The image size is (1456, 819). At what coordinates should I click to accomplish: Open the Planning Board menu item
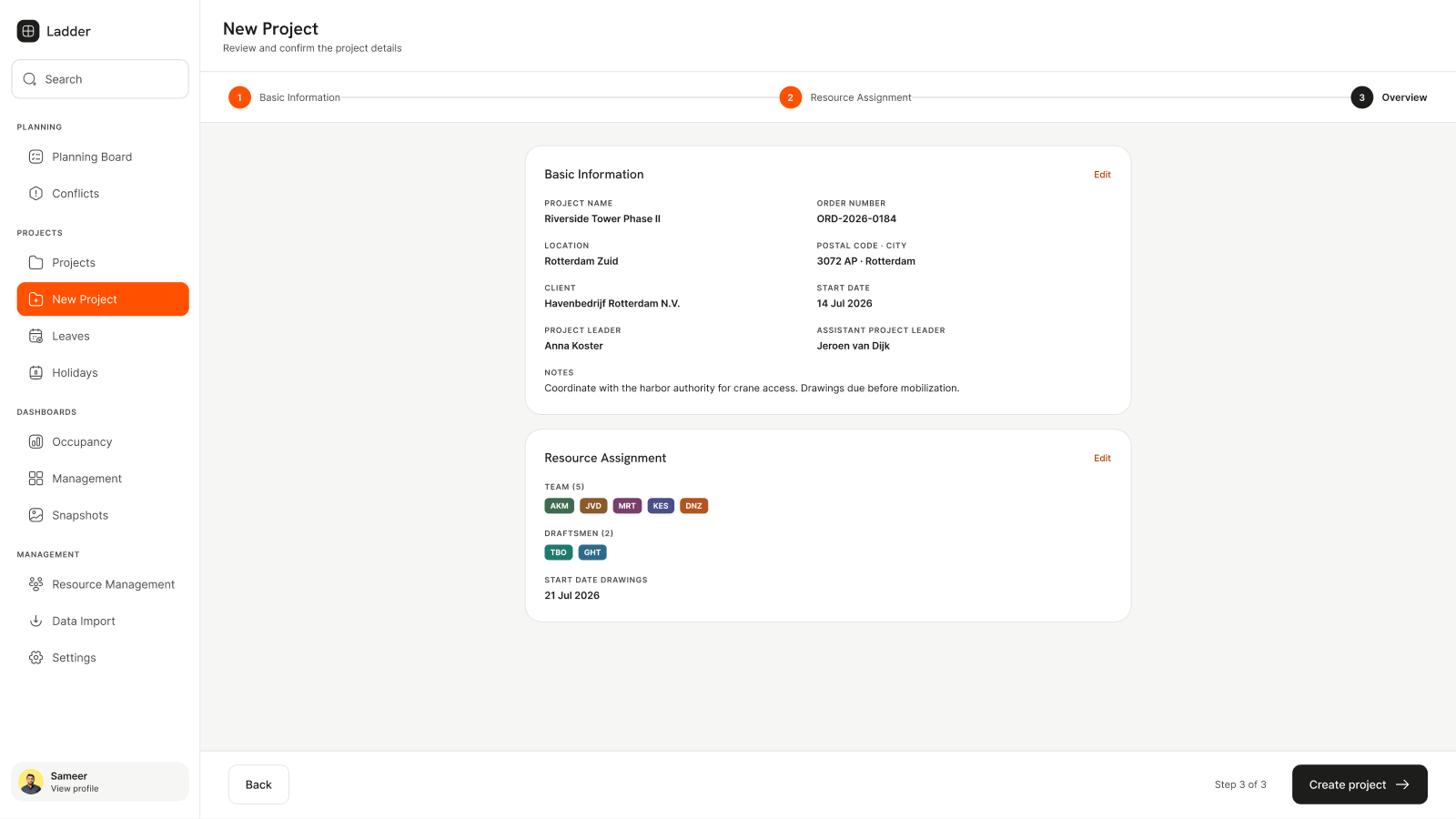point(103,157)
